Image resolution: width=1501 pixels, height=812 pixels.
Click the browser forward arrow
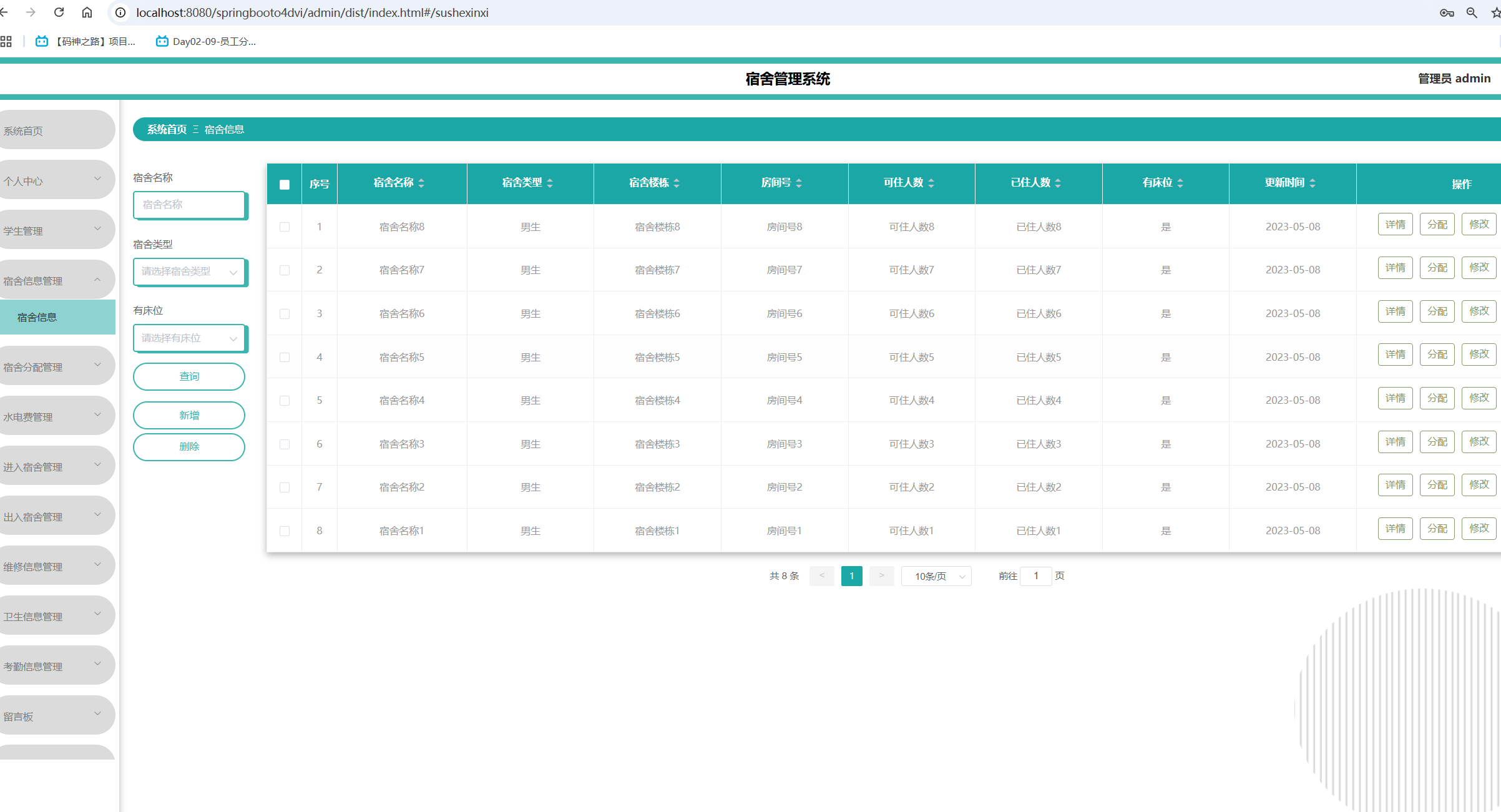pyautogui.click(x=31, y=12)
